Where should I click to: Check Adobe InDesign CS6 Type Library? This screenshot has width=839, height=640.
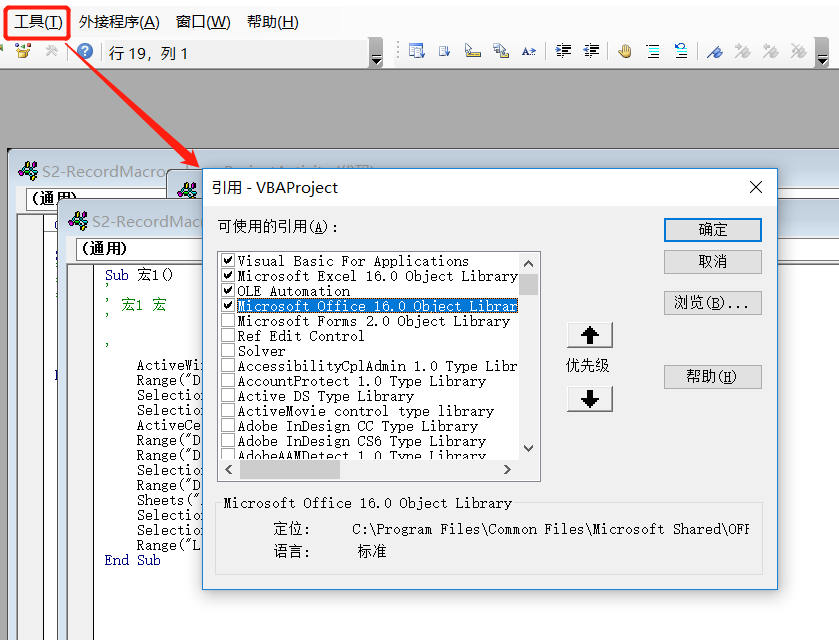click(228, 440)
